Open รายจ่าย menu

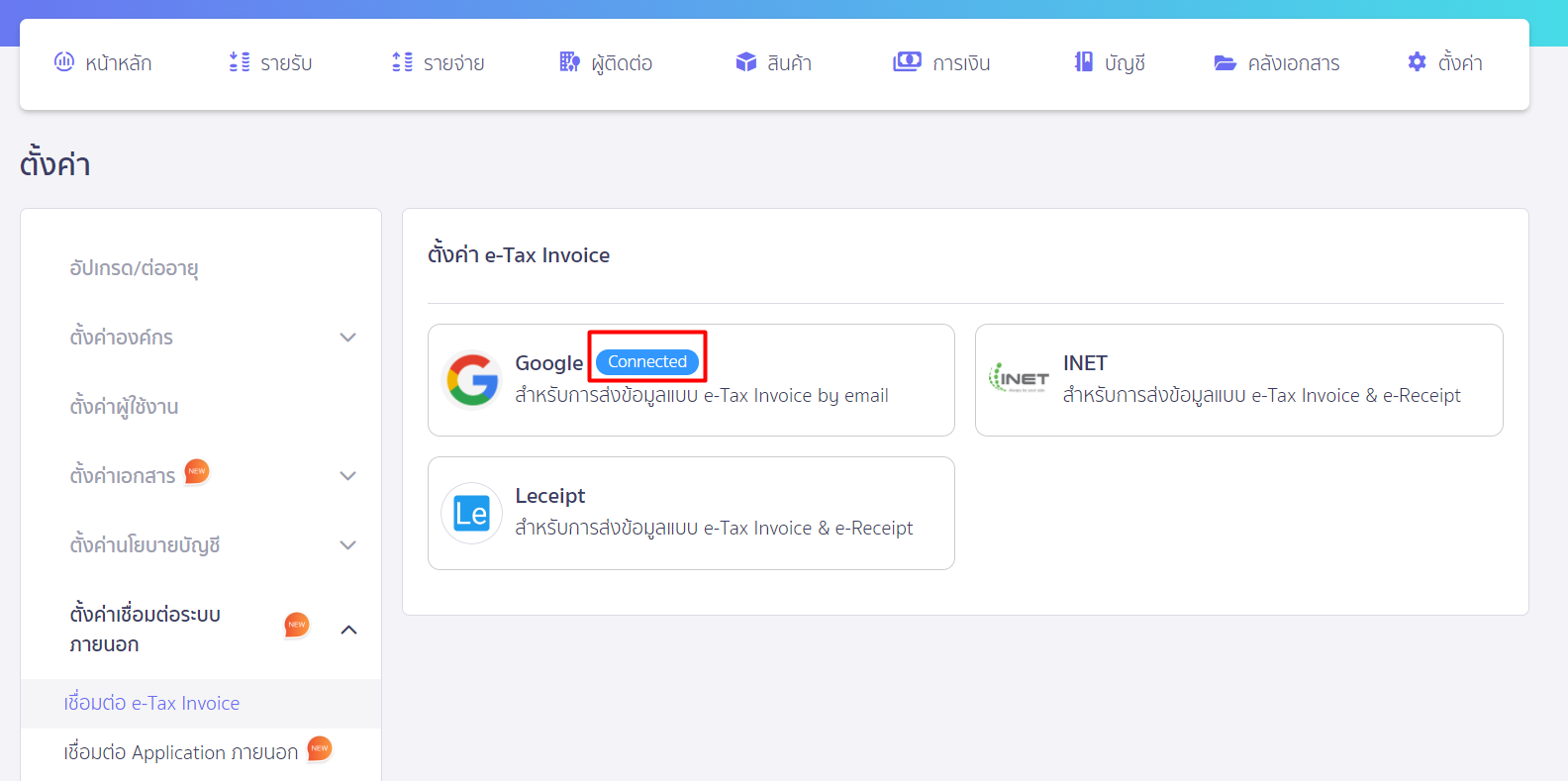tap(453, 63)
